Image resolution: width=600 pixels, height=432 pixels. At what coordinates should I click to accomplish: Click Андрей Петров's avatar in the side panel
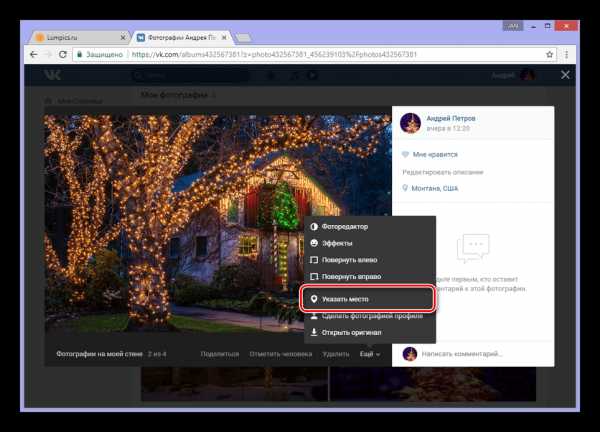click(x=410, y=123)
